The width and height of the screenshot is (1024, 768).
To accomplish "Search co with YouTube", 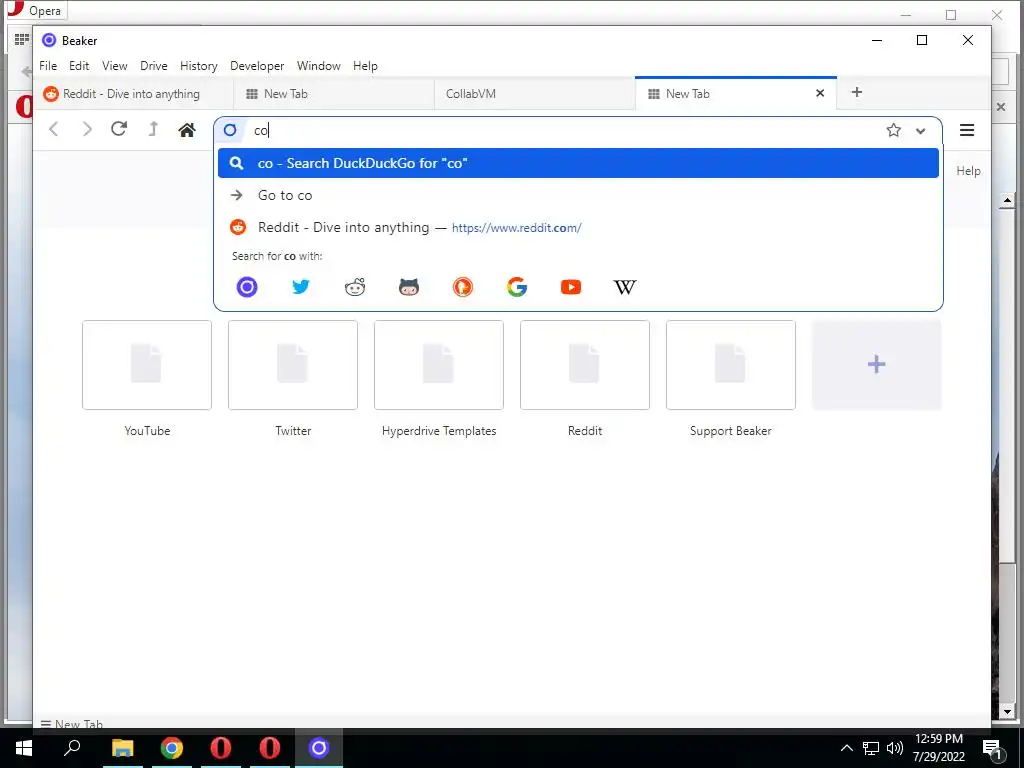I will tap(571, 287).
